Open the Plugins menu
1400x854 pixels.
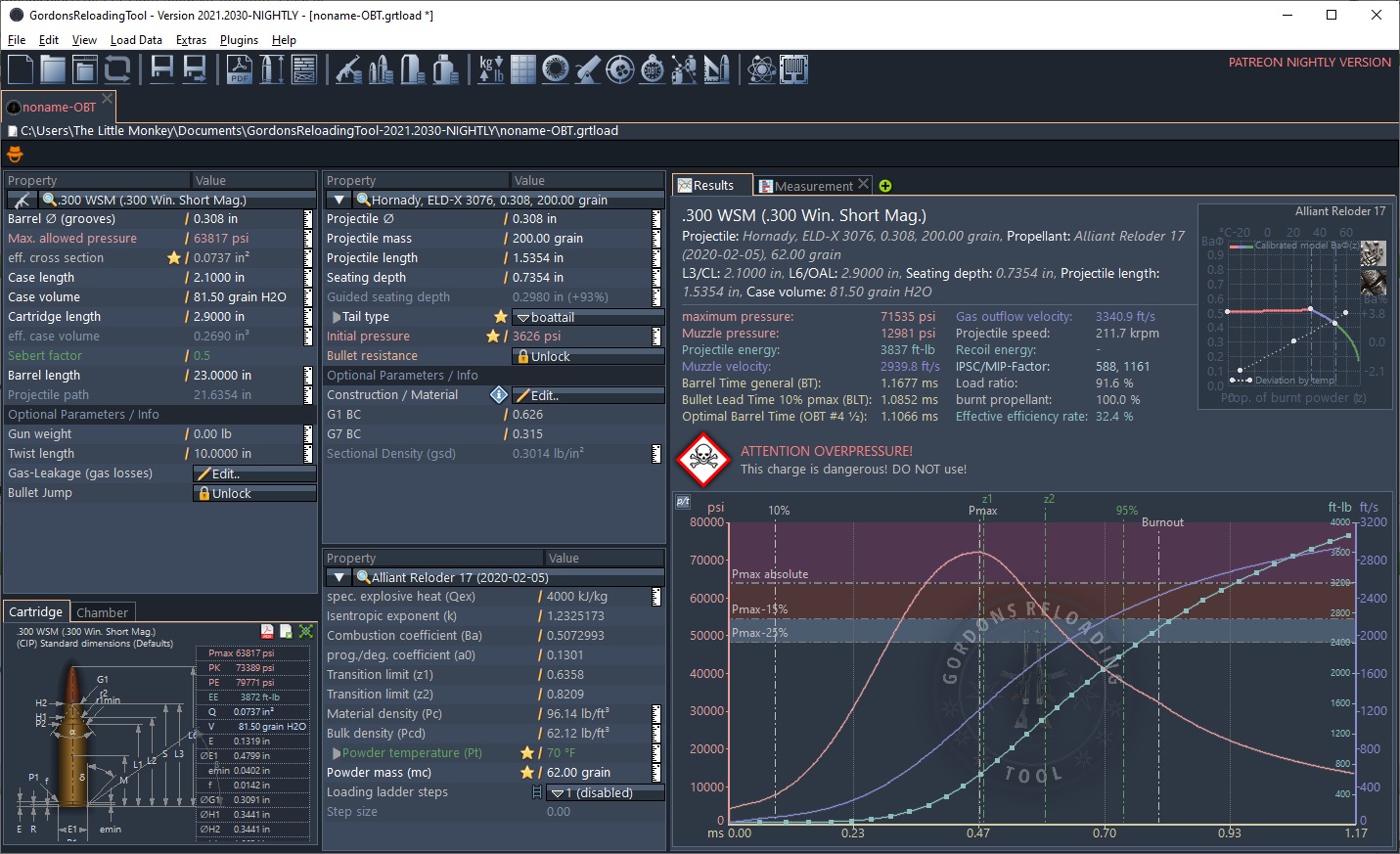tap(239, 40)
